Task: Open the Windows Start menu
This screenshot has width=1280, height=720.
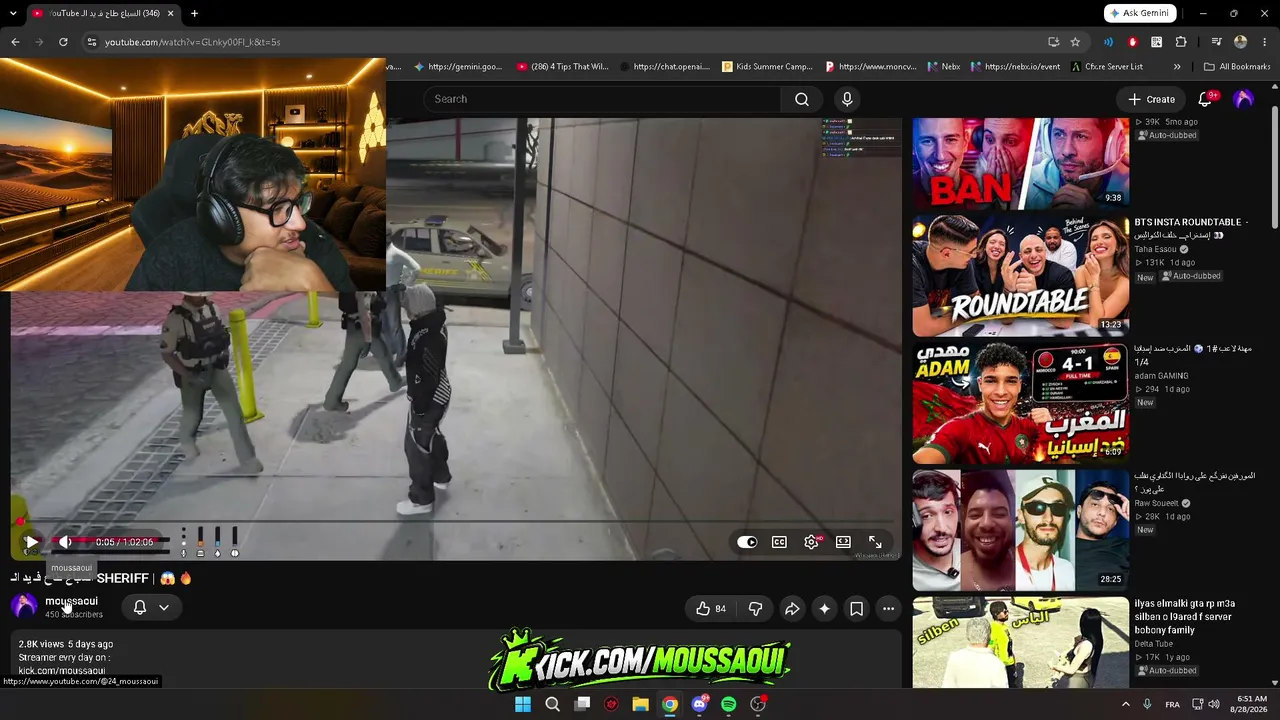Action: pos(522,704)
